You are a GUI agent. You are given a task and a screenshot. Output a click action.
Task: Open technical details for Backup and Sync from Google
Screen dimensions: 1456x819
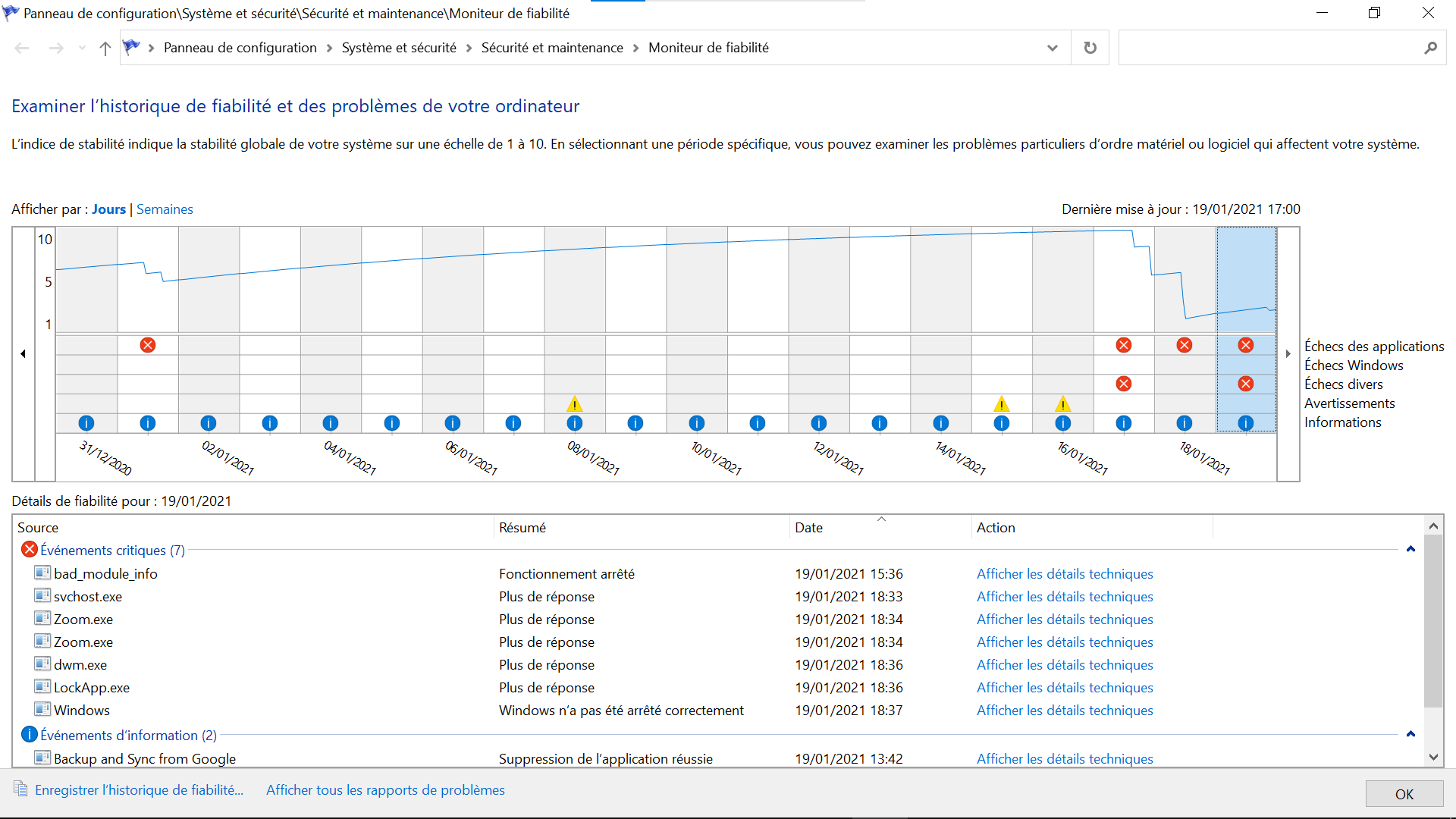tap(1065, 759)
